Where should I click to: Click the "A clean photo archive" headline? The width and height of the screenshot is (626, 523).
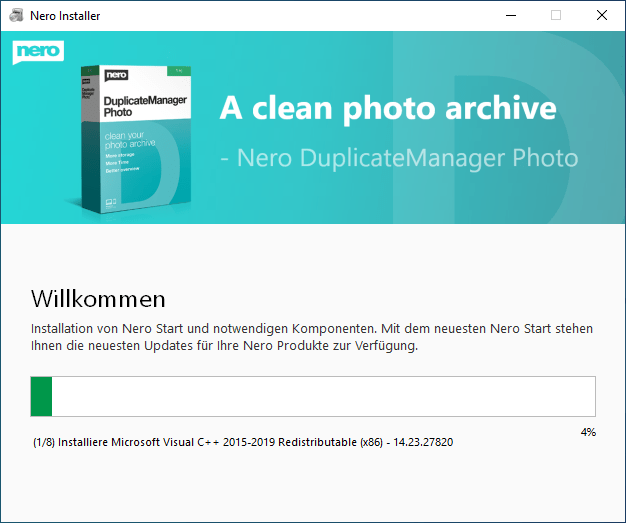tap(387, 109)
